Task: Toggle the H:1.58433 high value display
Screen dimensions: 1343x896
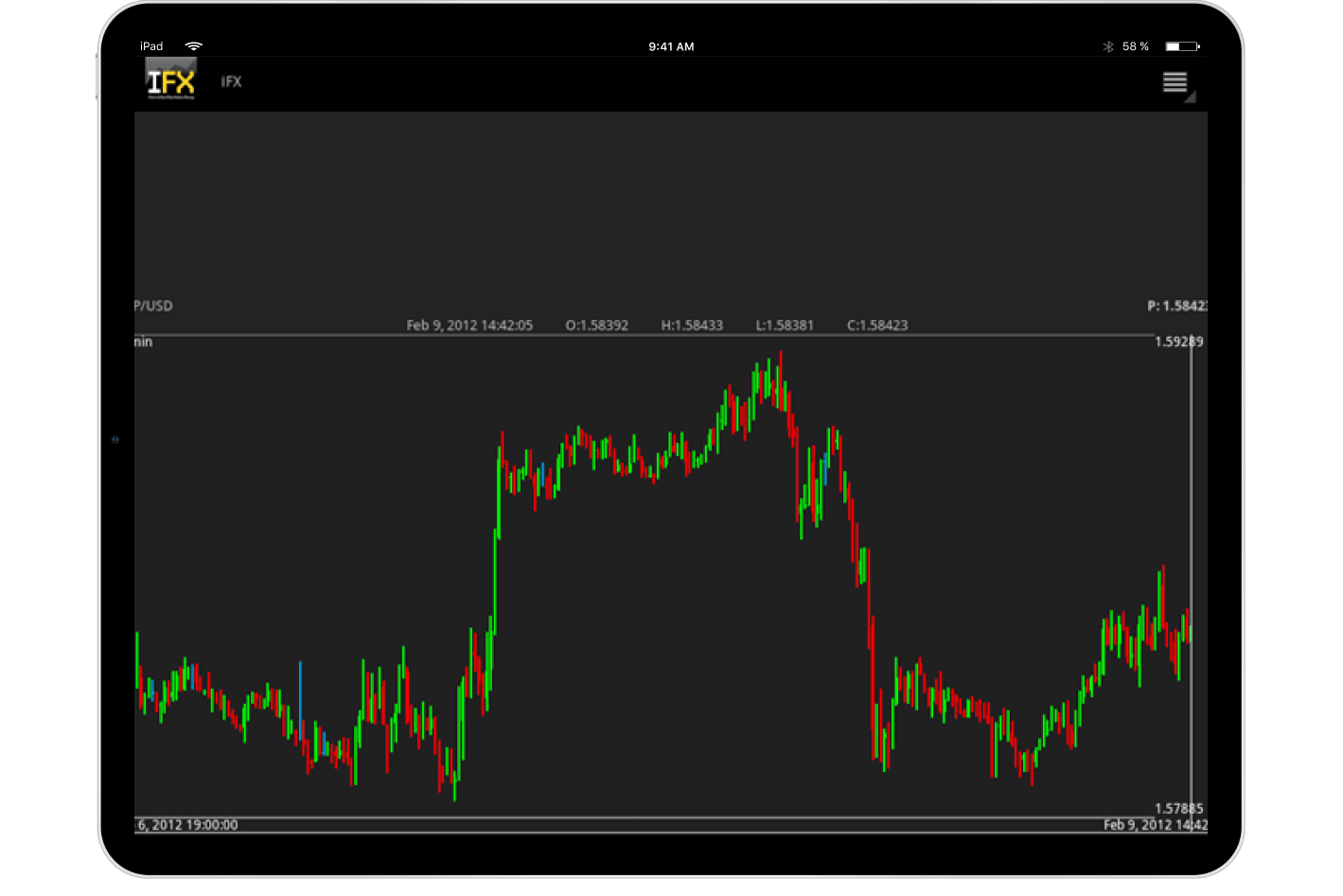Action: (x=692, y=325)
